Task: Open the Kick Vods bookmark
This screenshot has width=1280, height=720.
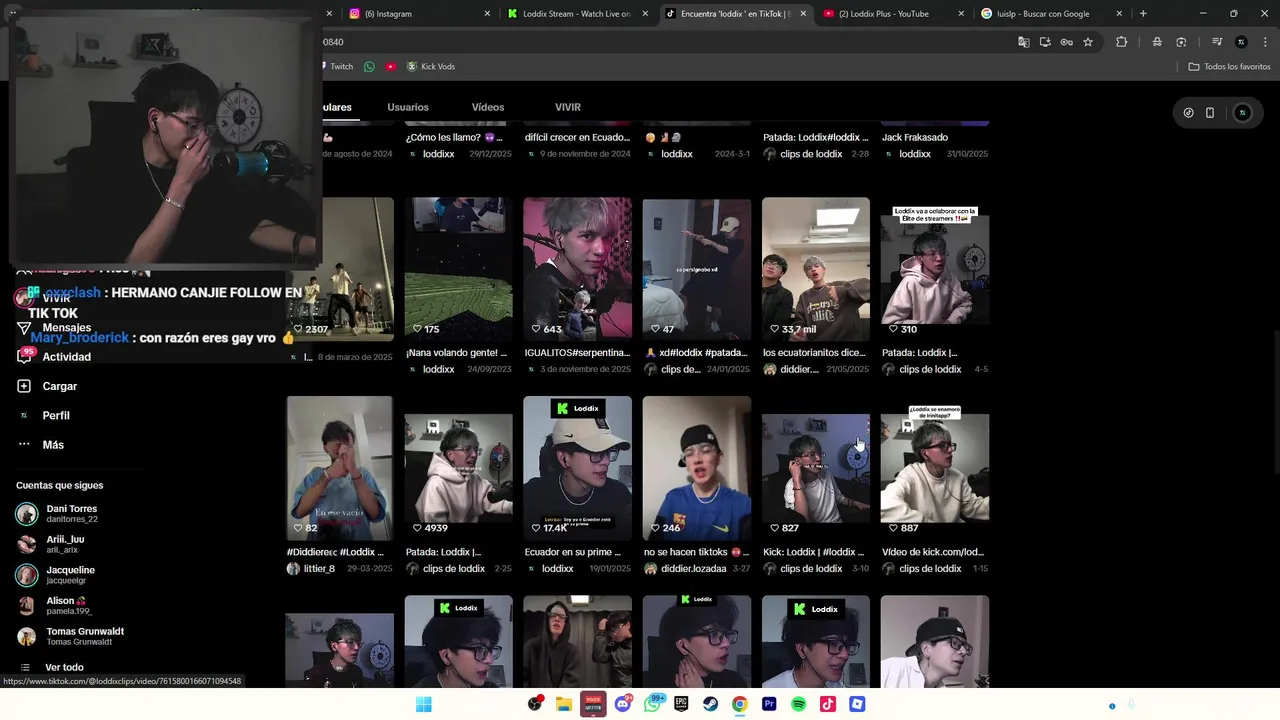Action: click(x=430, y=67)
